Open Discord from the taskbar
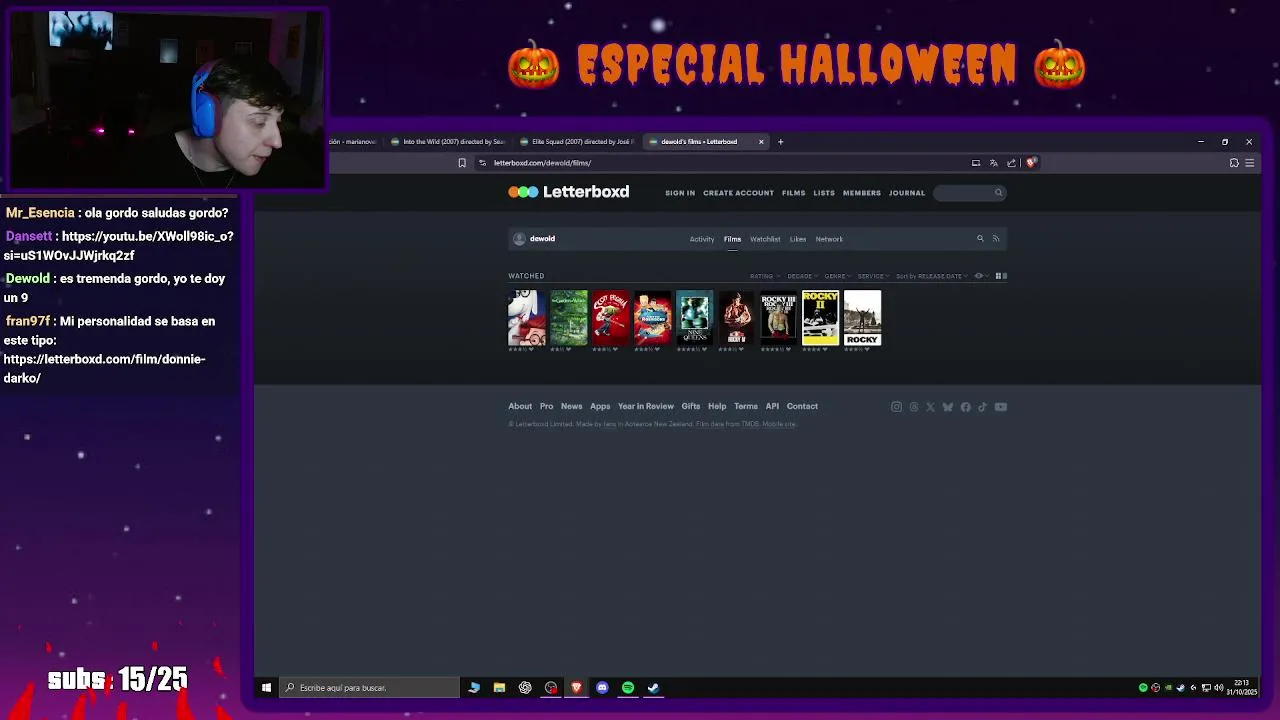The image size is (1280, 720). (602, 688)
